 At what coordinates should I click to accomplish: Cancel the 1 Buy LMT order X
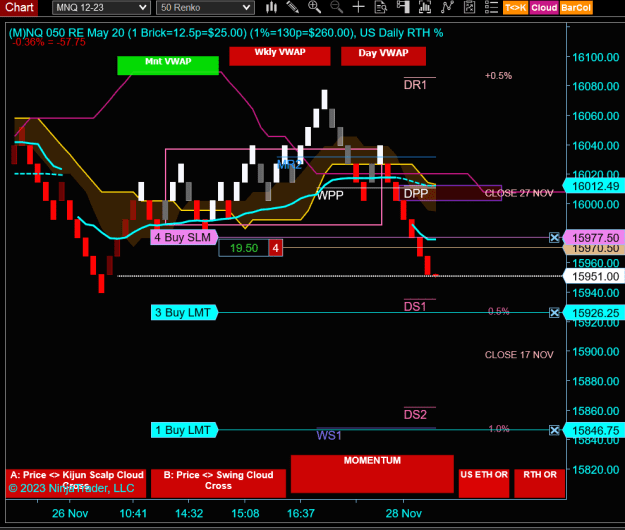(x=554, y=430)
